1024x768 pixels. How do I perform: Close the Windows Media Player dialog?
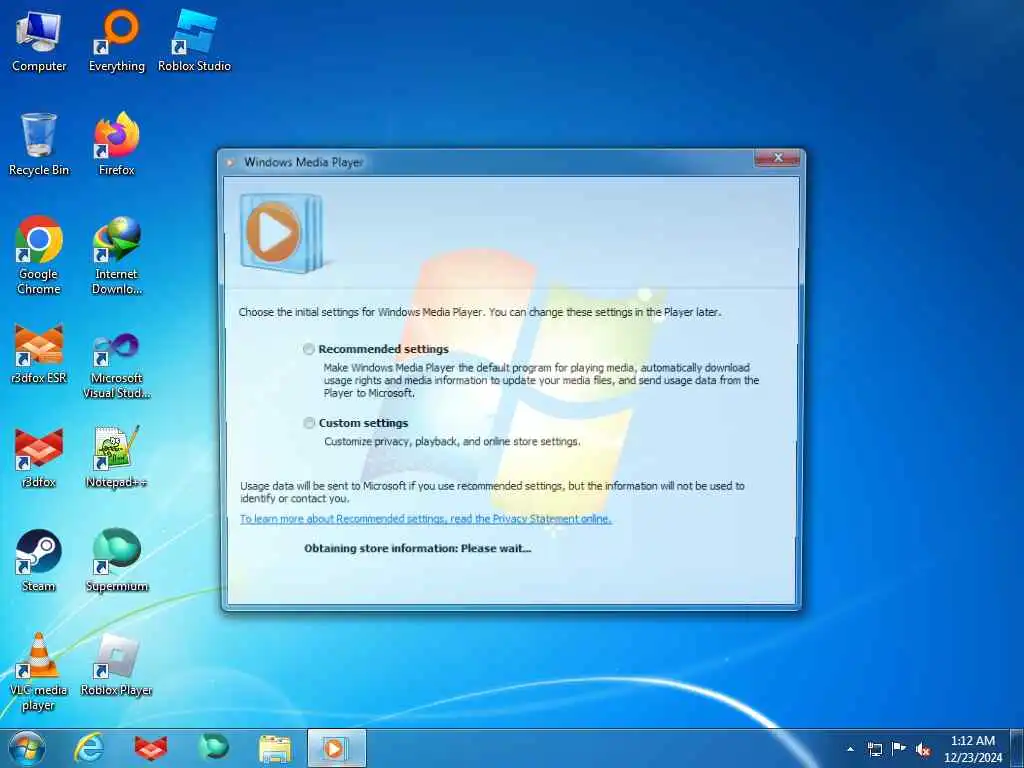tap(777, 157)
